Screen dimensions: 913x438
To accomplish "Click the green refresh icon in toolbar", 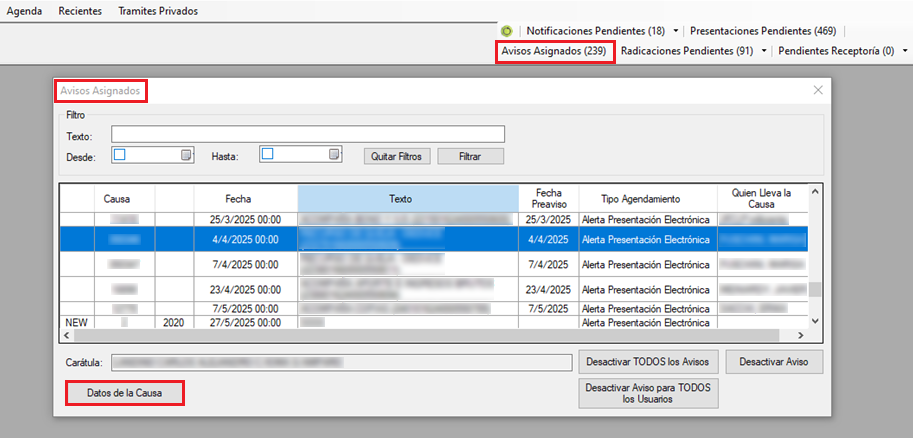I will click(507, 31).
